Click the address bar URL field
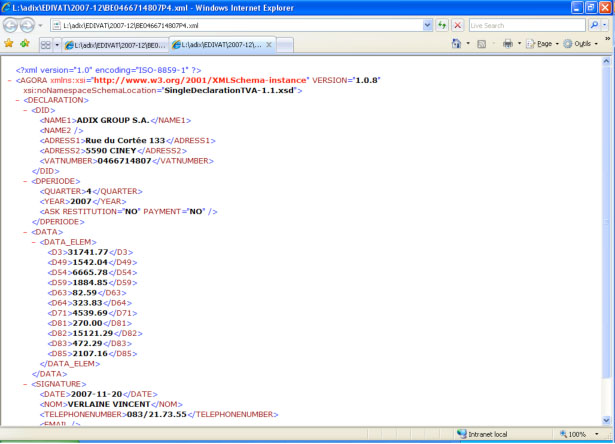The height and width of the screenshot is (444, 615). (237, 25)
